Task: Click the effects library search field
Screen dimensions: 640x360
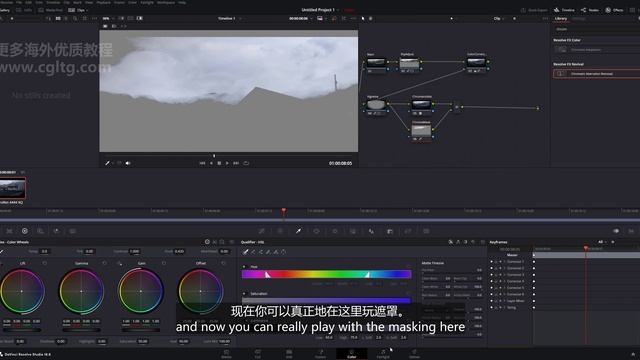Action: [596, 29]
